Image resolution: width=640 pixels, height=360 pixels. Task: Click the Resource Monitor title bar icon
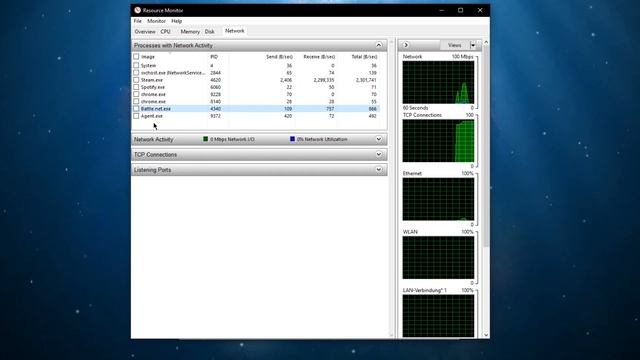point(138,10)
